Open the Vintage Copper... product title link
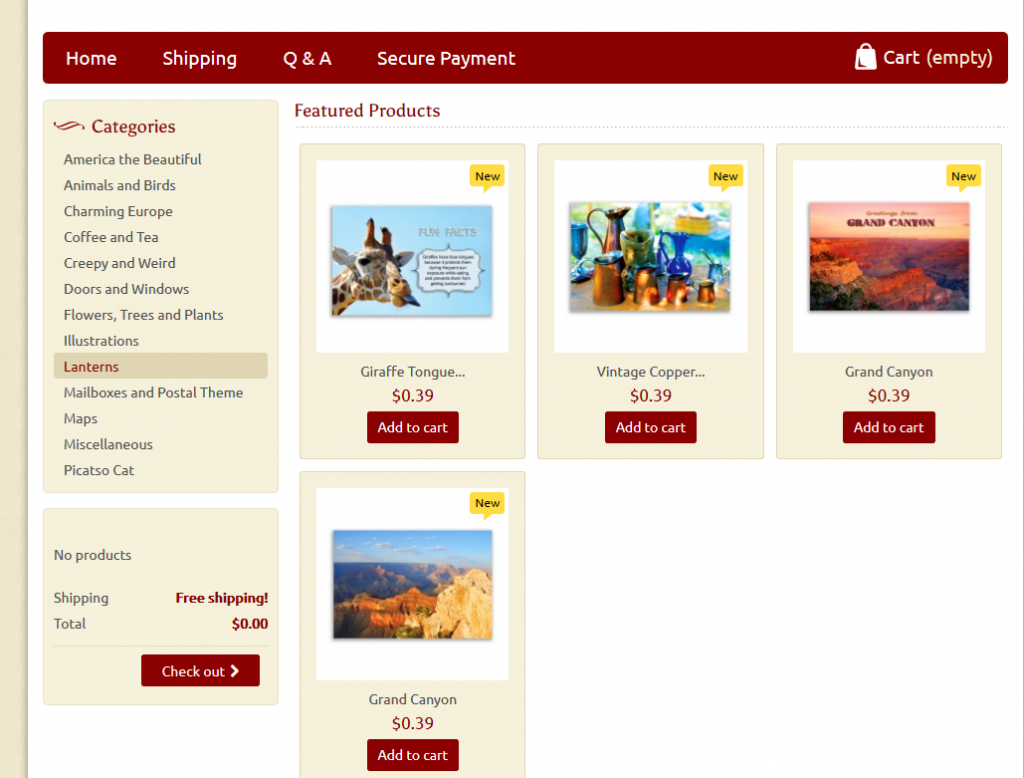The height and width of the screenshot is (778, 1024). click(650, 372)
